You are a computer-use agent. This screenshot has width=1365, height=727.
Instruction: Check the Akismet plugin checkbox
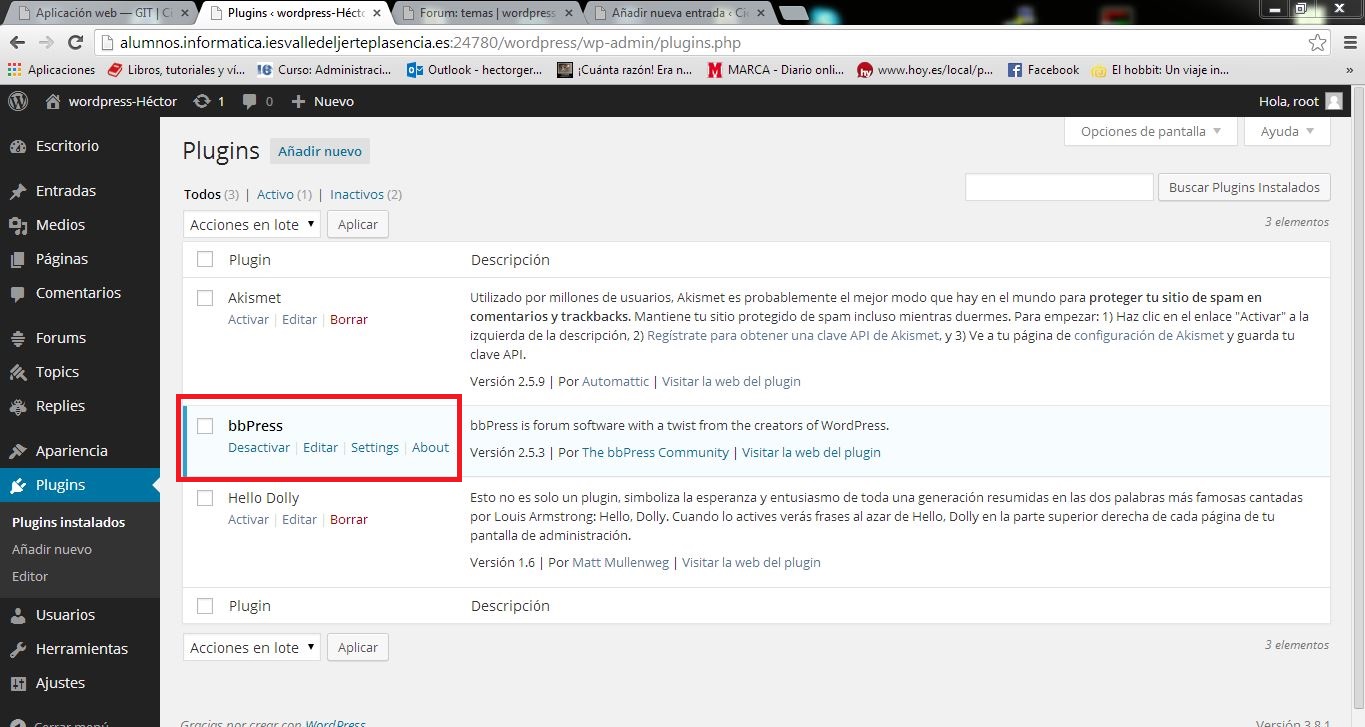205,298
